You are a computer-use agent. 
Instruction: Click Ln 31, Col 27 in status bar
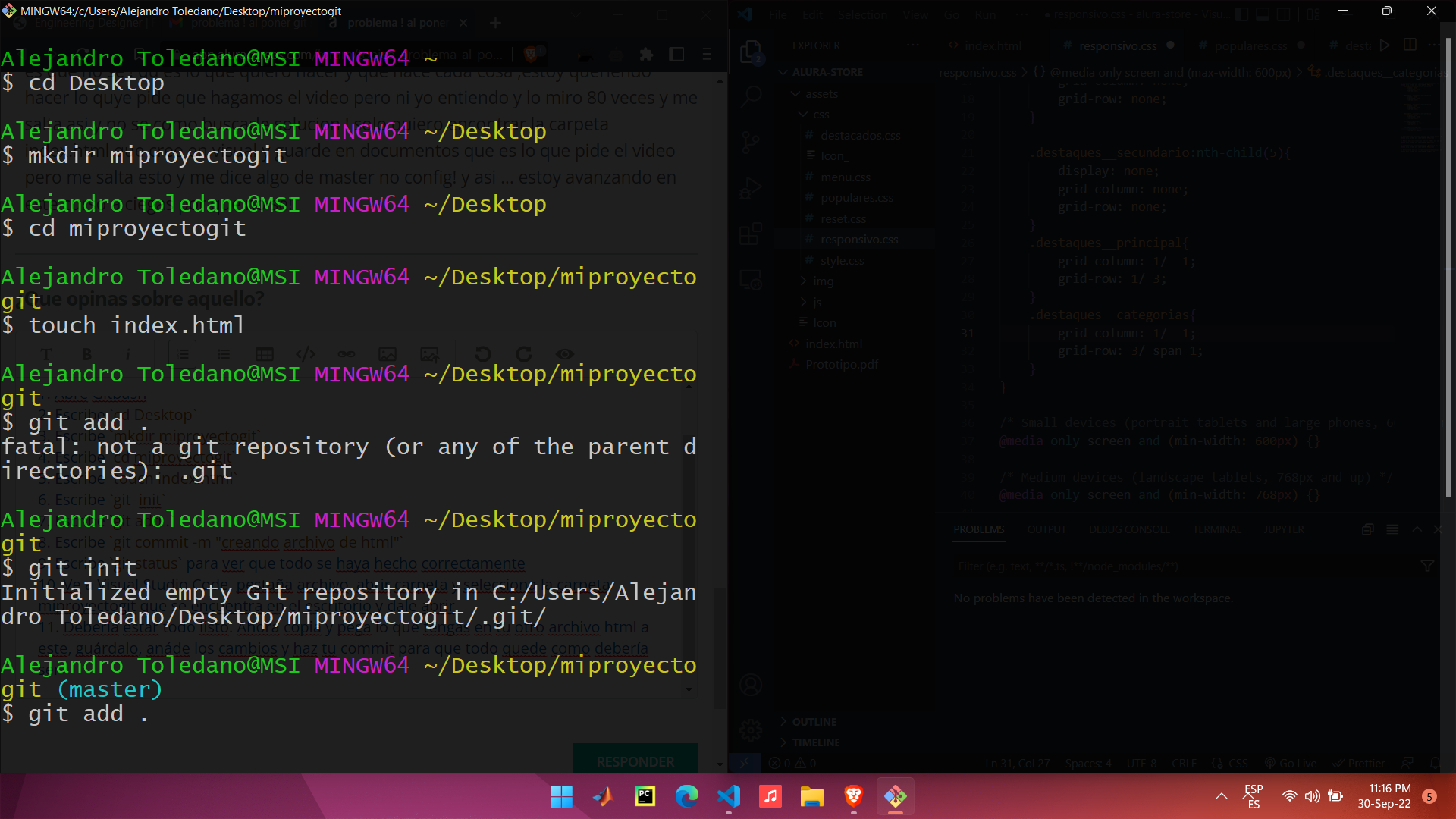click(x=1017, y=763)
